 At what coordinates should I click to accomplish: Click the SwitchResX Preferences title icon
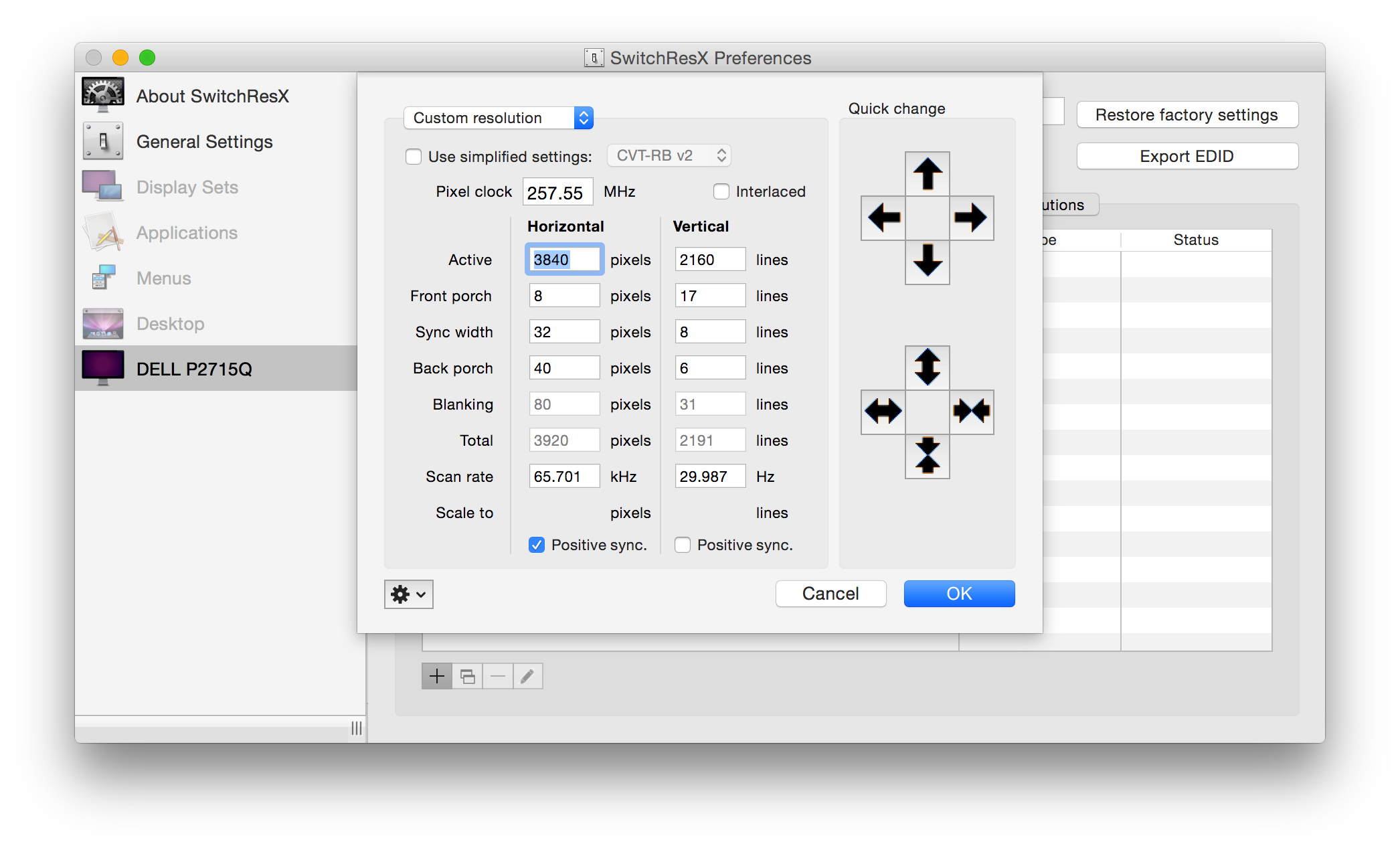tap(594, 58)
